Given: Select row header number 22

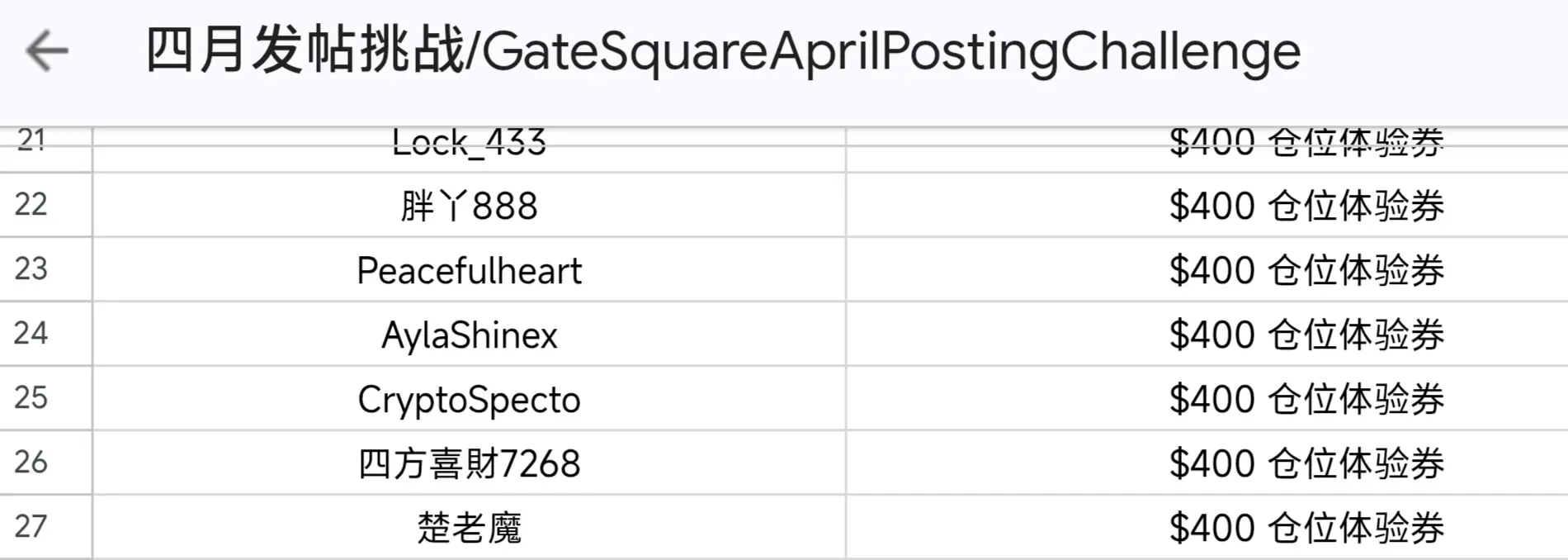Looking at the screenshot, I should (31, 205).
